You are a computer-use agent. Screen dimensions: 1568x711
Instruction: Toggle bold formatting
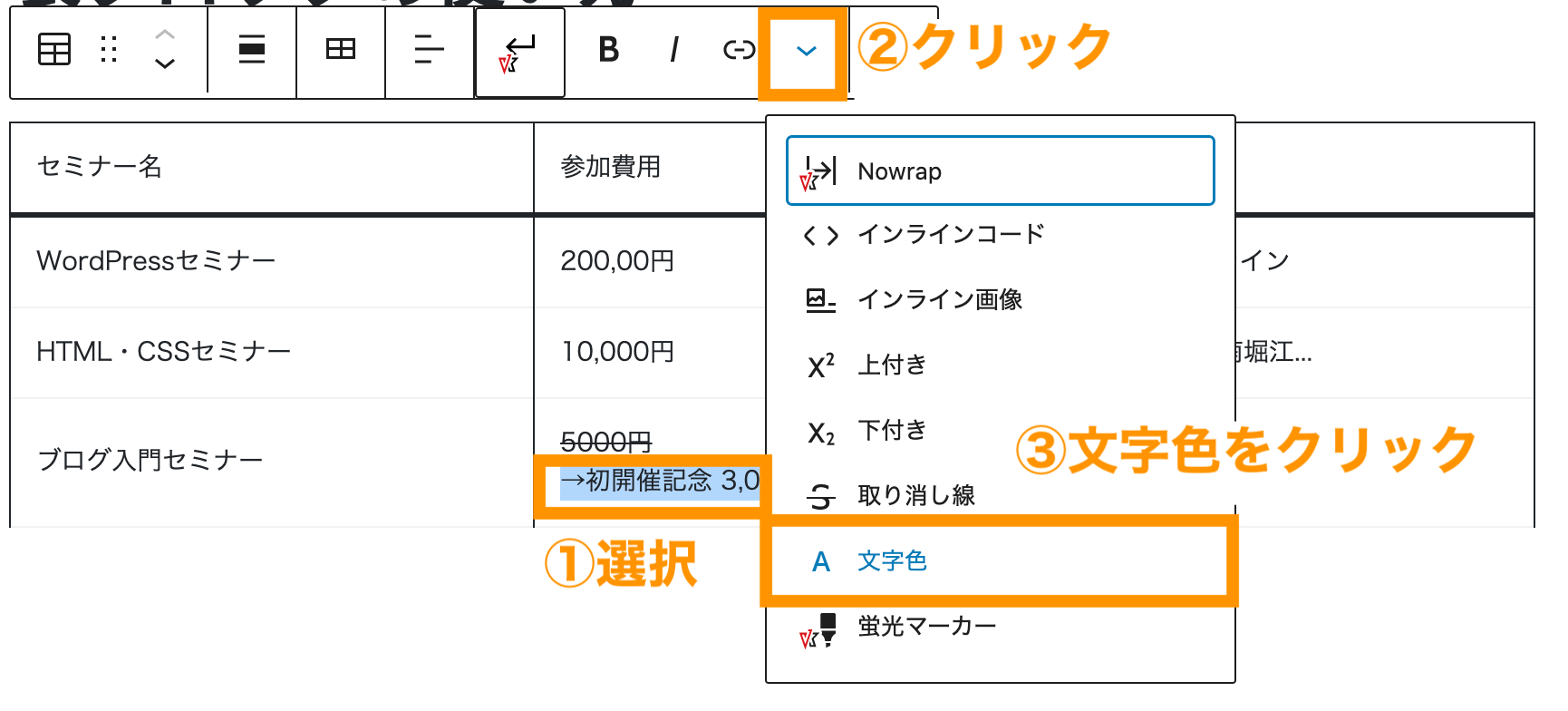click(x=609, y=50)
